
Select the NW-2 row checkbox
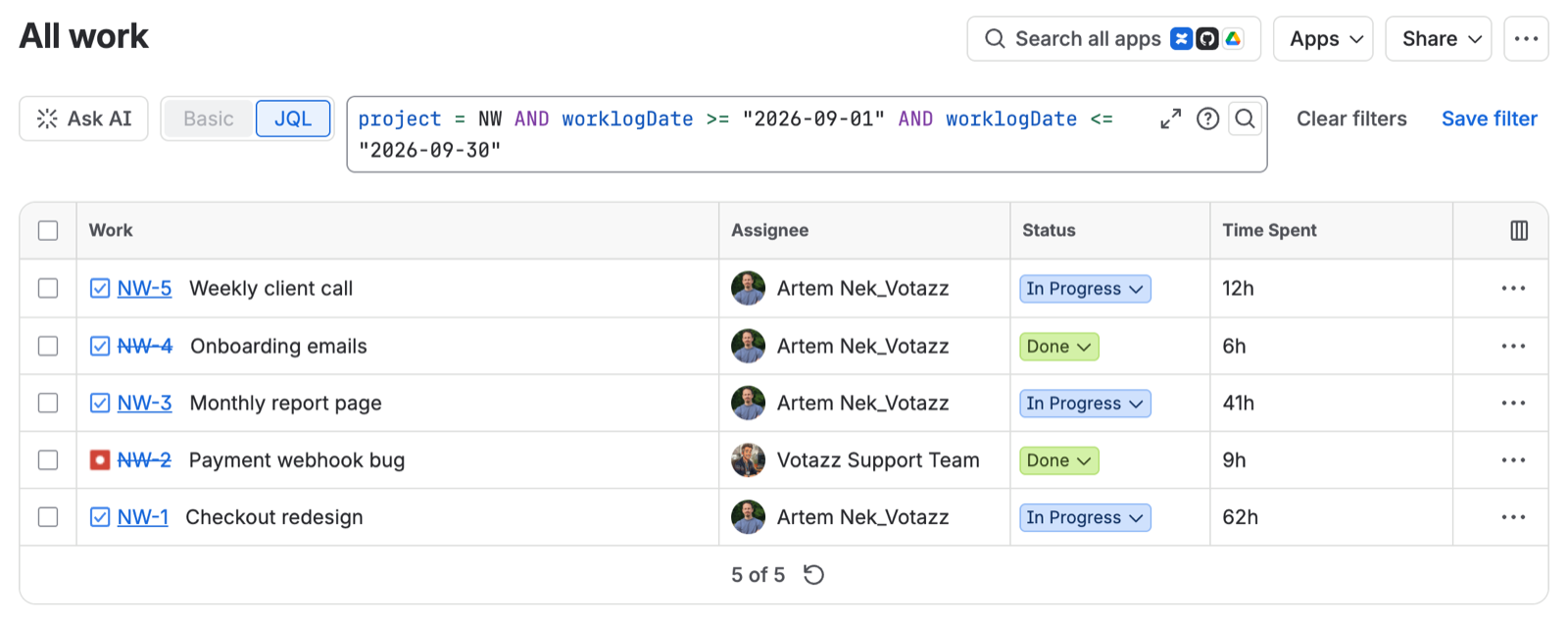click(48, 459)
